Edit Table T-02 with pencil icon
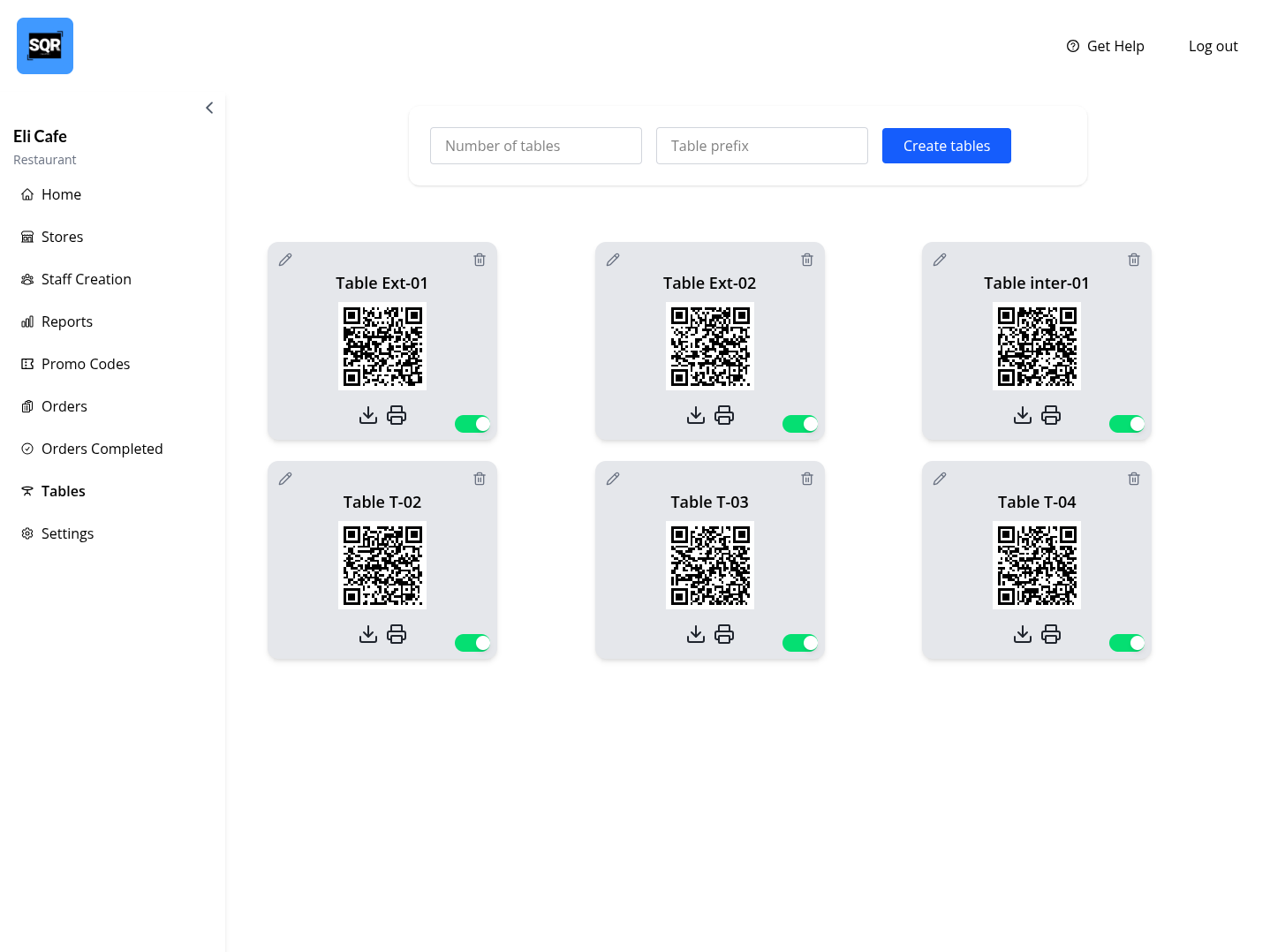Viewport: 1270px width, 952px height. (x=285, y=479)
